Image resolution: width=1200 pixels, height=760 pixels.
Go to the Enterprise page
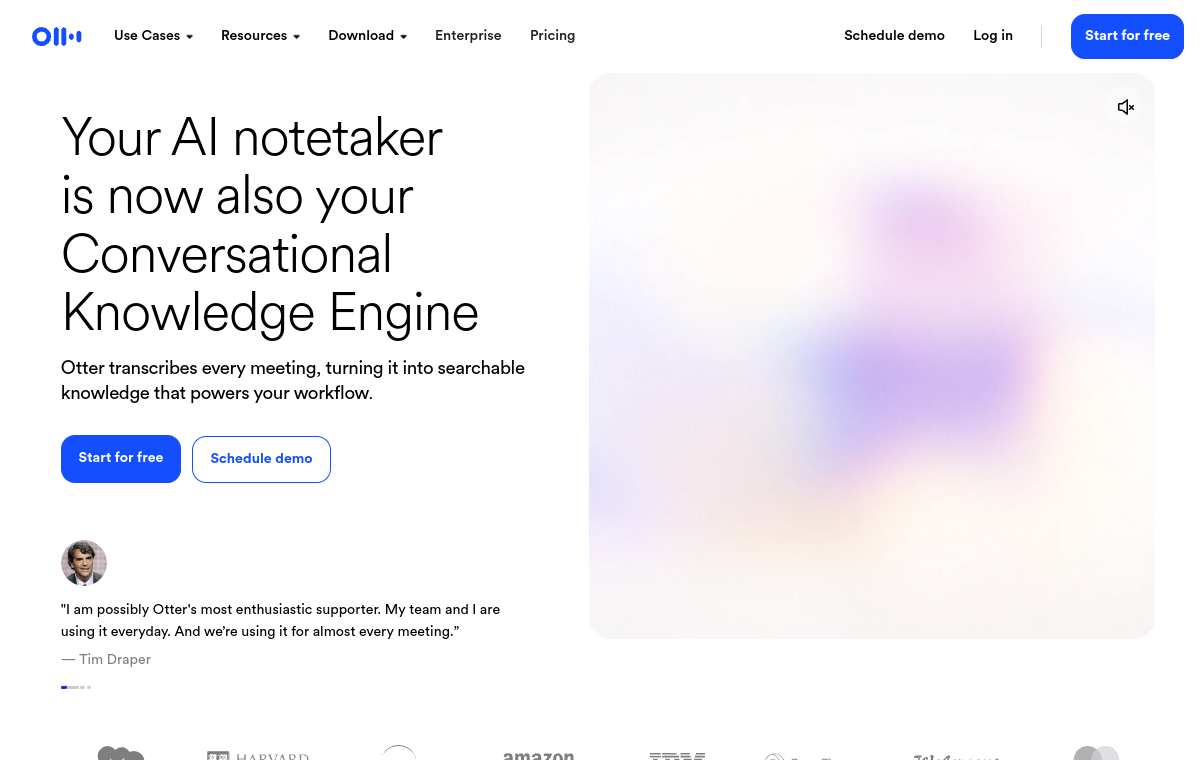click(x=468, y=36)
